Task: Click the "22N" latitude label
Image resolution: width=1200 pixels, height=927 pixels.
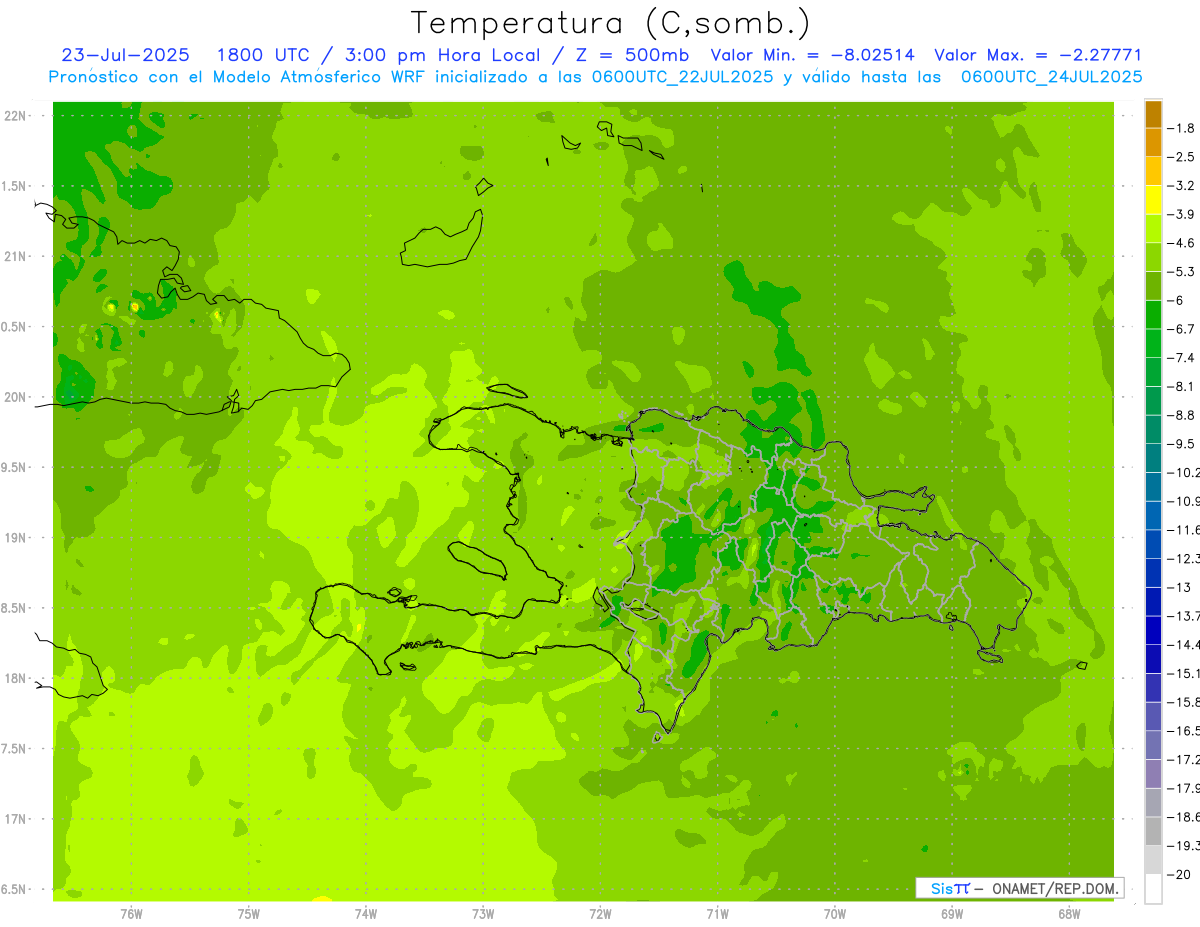Action: [x=16, y=116]
